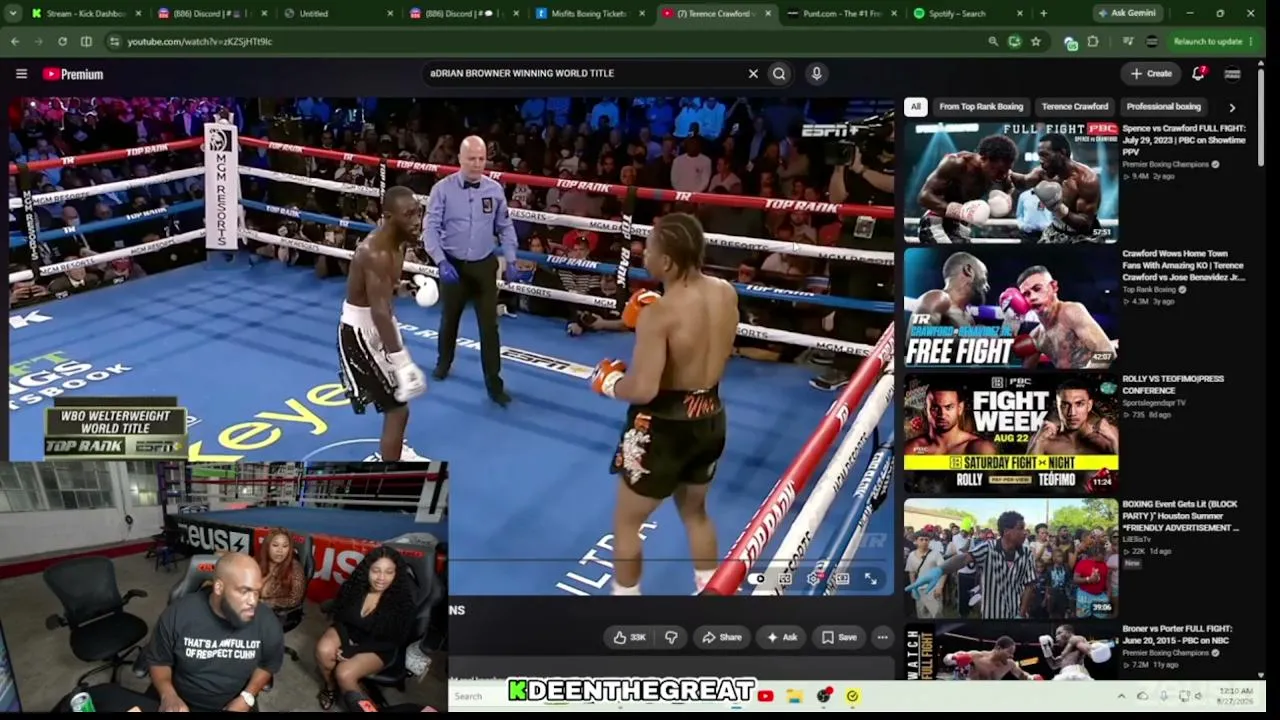Open more actions three-dot menu
The image size is (1280, 720).
[882, 637]
